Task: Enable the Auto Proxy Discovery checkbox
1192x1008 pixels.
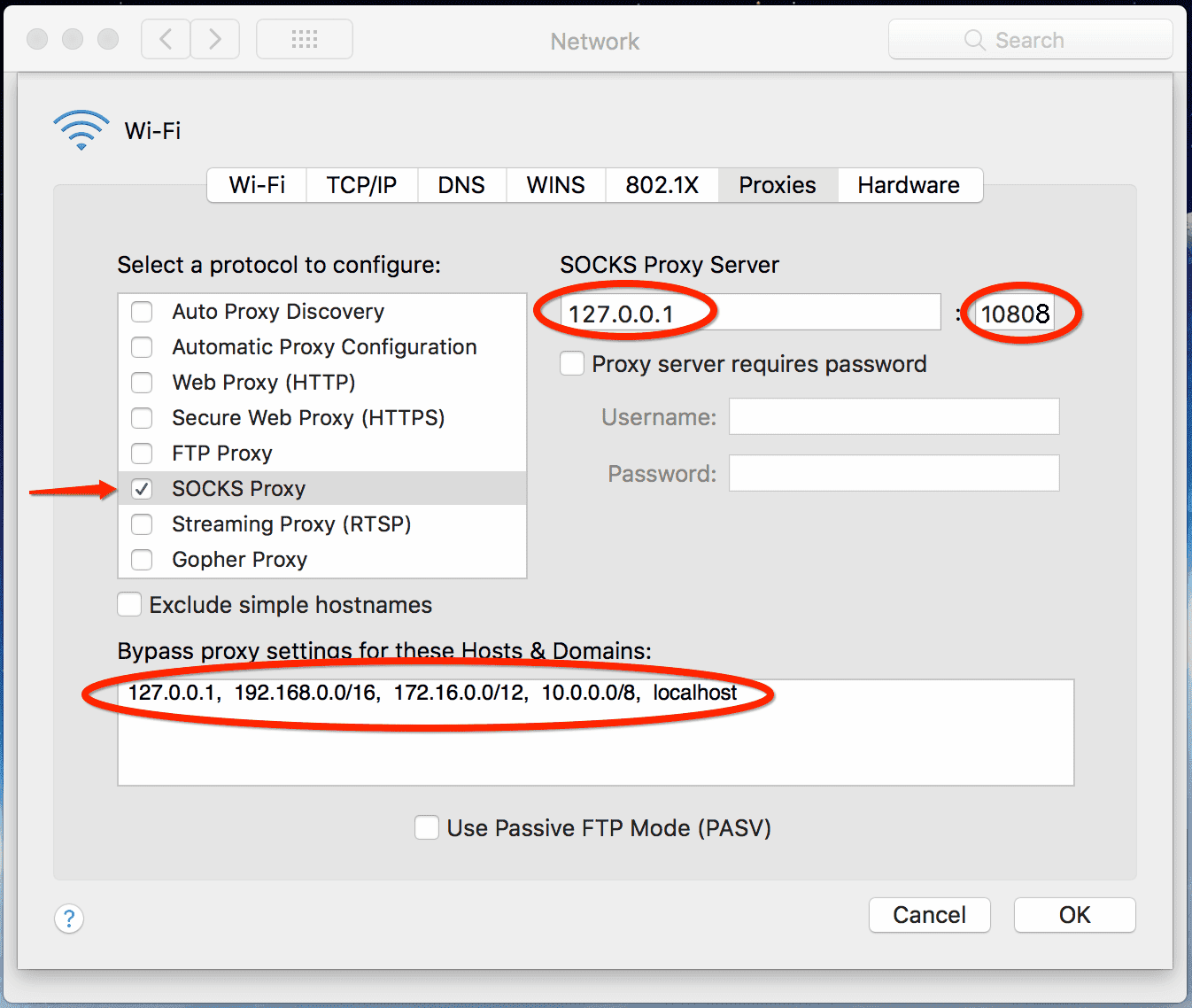Action: (x=142, y=312)
